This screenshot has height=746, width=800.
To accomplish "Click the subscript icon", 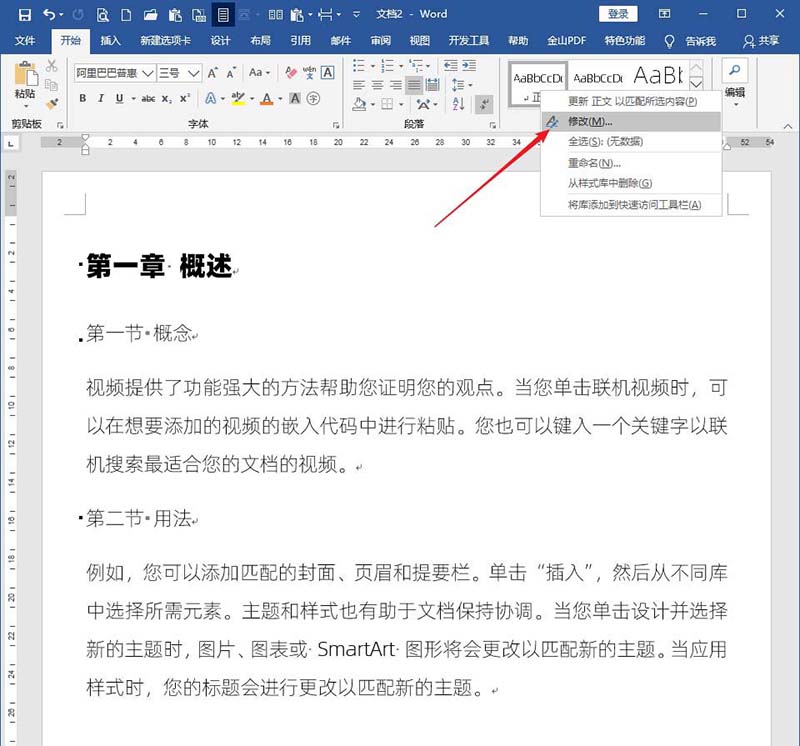I will pyautogui.click(x=166, y=96).
